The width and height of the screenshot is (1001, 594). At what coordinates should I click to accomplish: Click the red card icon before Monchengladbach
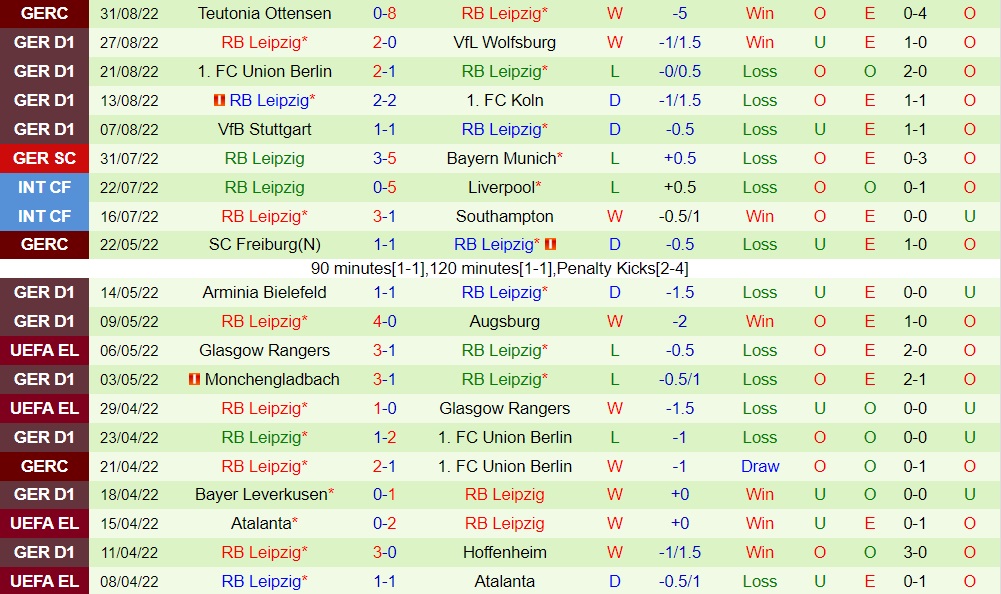pos(194,379)
